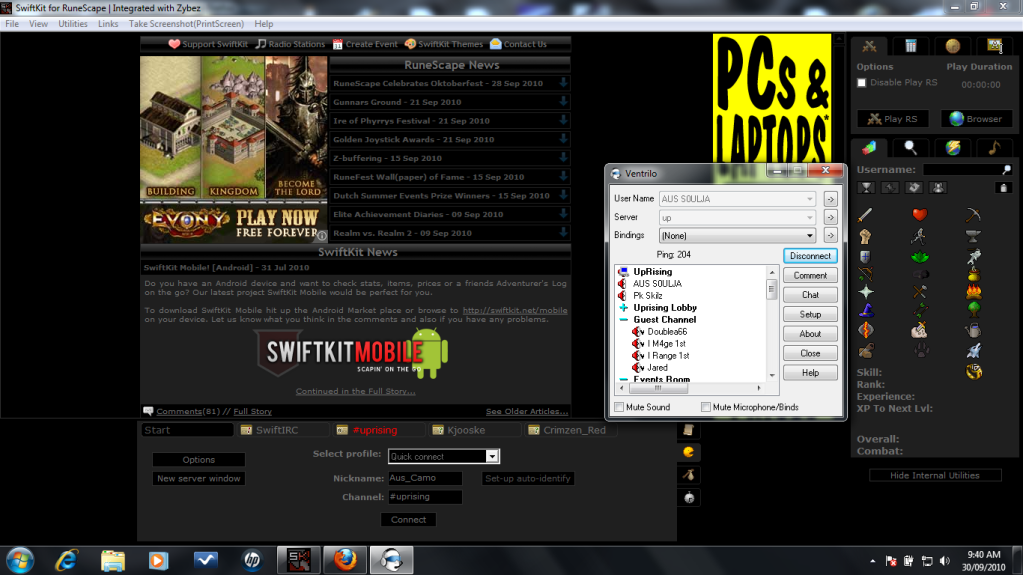This screenshot has height=575, width=1023.
Task: Click the calculator icon tab at top
Action: (x=910, y=46)
